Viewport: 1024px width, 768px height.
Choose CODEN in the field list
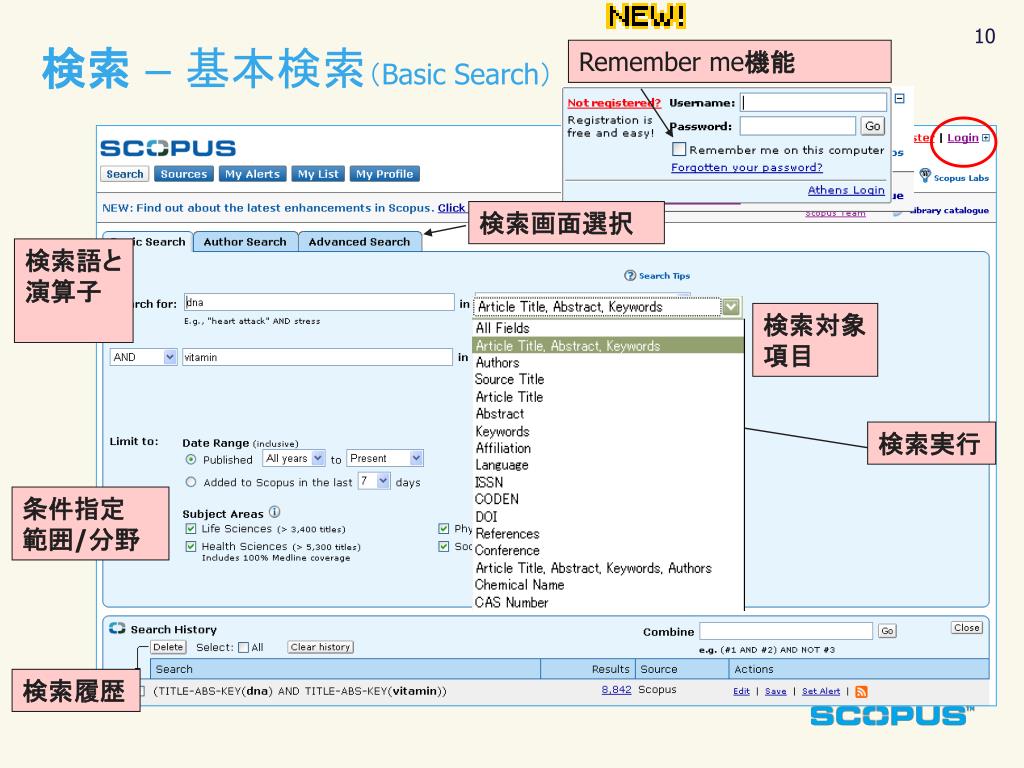(x=496, y=499)
